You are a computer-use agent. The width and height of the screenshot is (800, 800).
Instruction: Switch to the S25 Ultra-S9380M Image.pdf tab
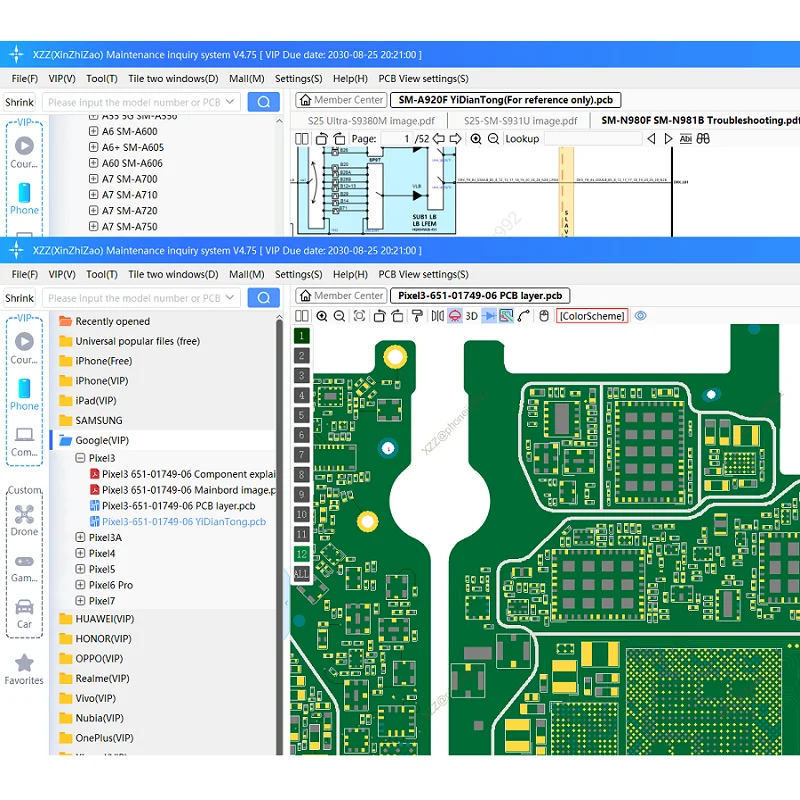click(373, 120)
